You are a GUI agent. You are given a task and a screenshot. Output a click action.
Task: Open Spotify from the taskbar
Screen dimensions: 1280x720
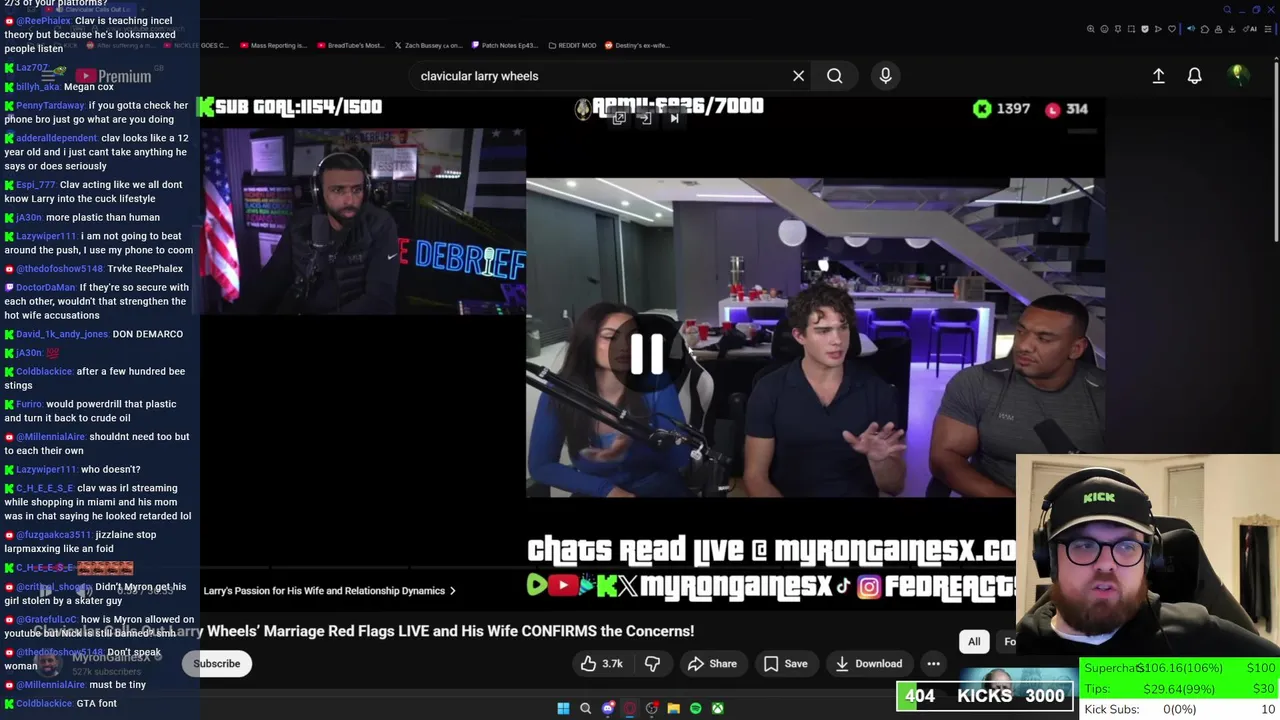click(695, 708)
